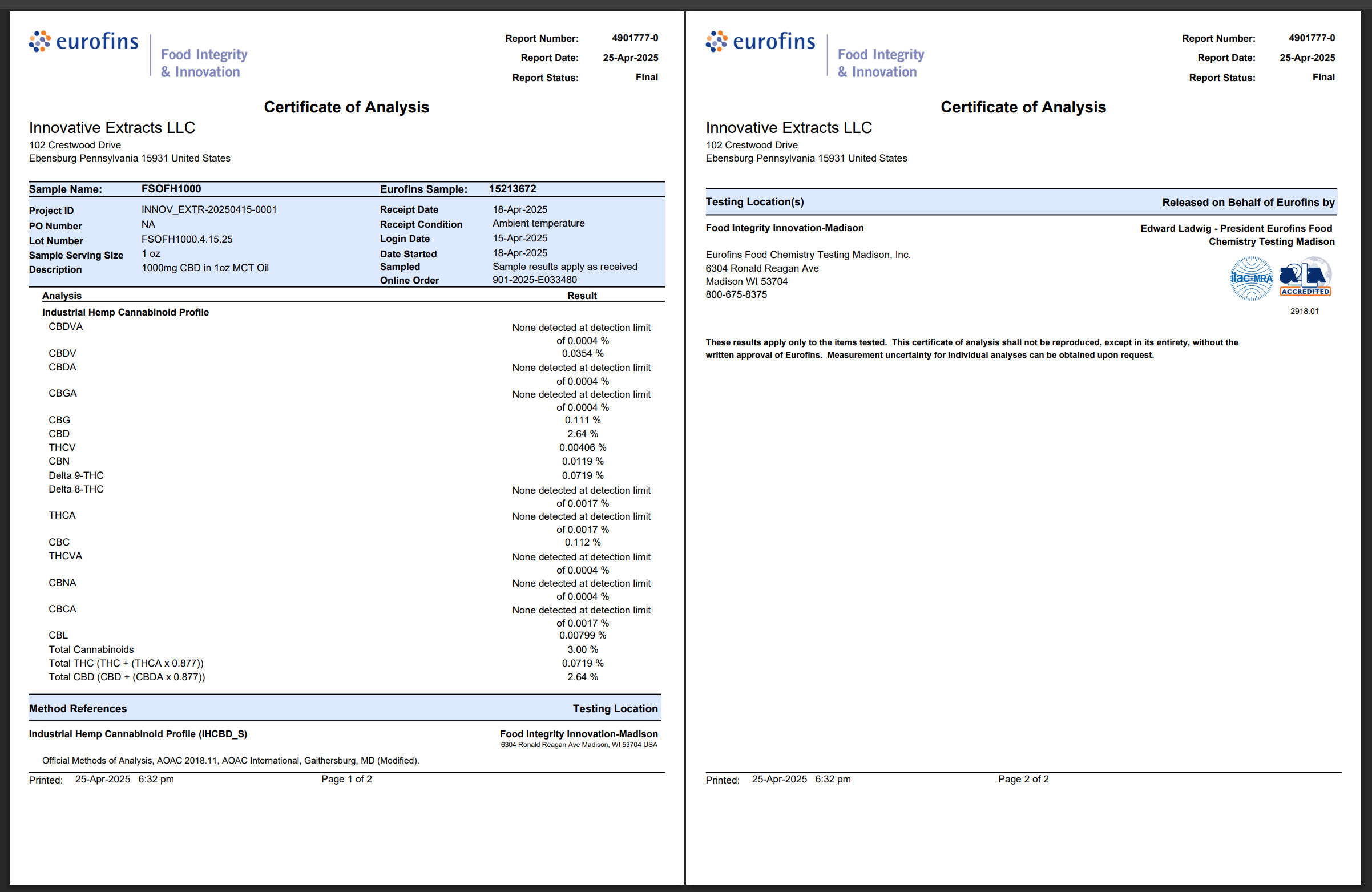Click the Eurofins logo on page 2
The image size is (1372, 892).
tap(760, 42)
